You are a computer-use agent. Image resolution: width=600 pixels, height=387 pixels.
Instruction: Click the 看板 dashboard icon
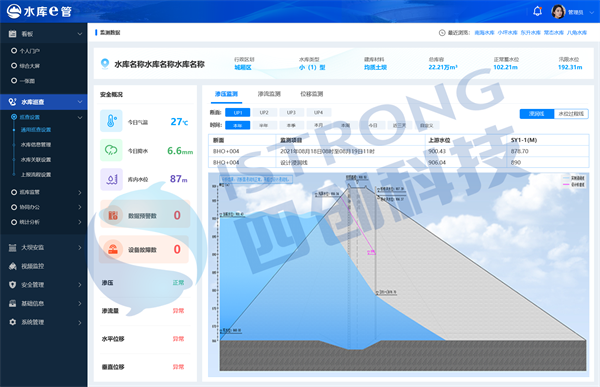click(x=13, y=34)
